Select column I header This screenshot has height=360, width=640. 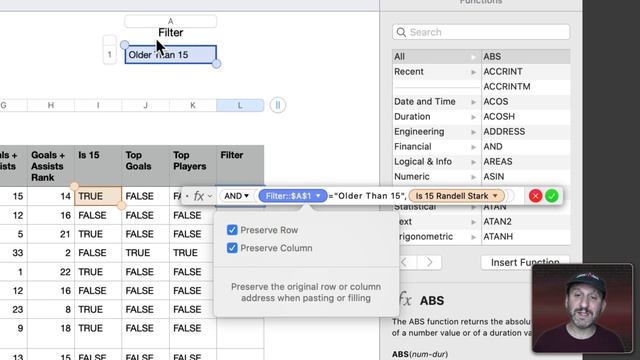[x=98, y=105]
